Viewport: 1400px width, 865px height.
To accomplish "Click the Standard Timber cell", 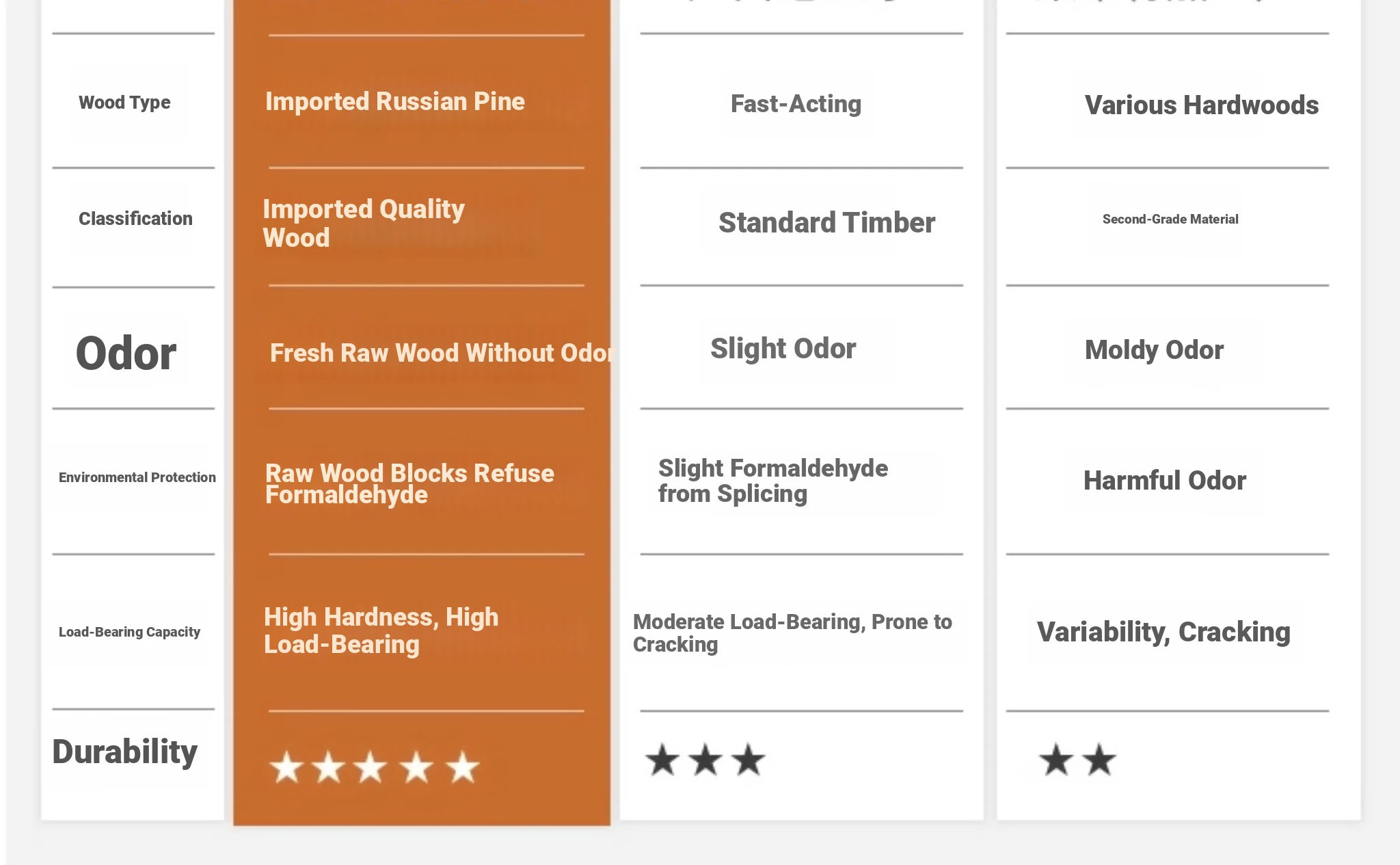I will 826,223.
